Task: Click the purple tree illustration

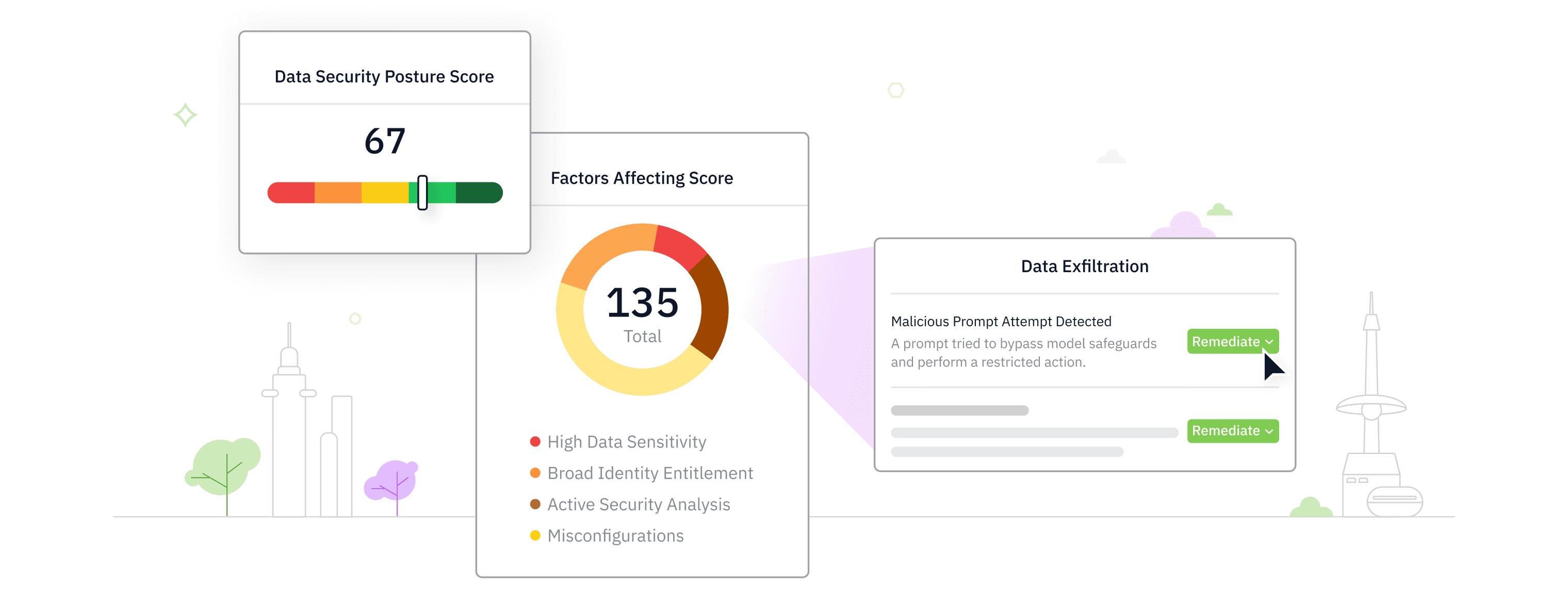Action: pyautogui.click(x=393, y=481)
